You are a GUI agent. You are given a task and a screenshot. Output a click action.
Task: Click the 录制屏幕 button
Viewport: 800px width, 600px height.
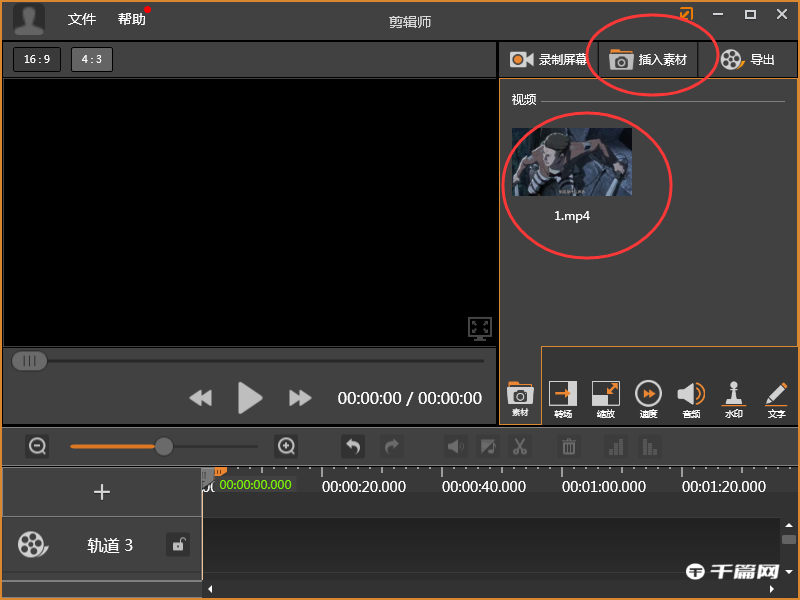point(549,60)
